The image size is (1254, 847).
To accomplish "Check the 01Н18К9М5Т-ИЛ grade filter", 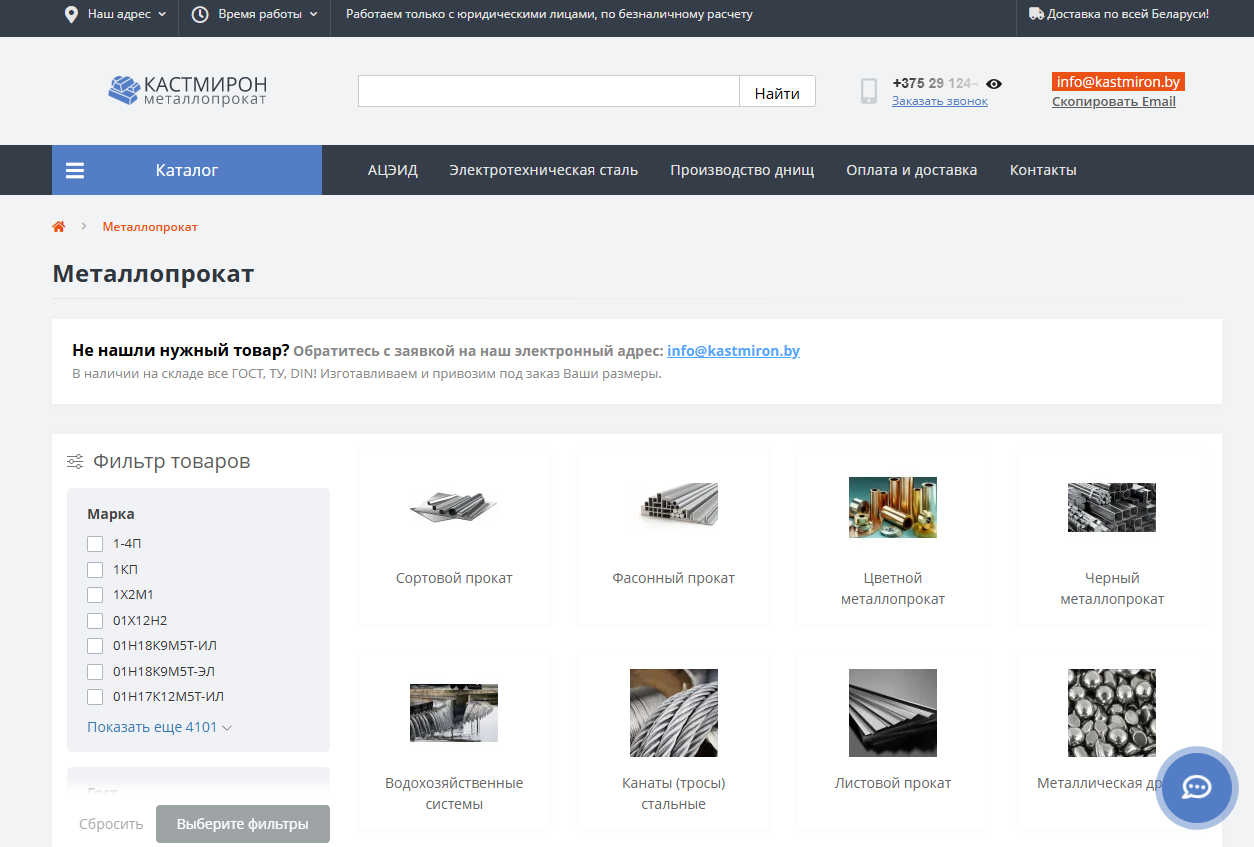I will (95, 646).
